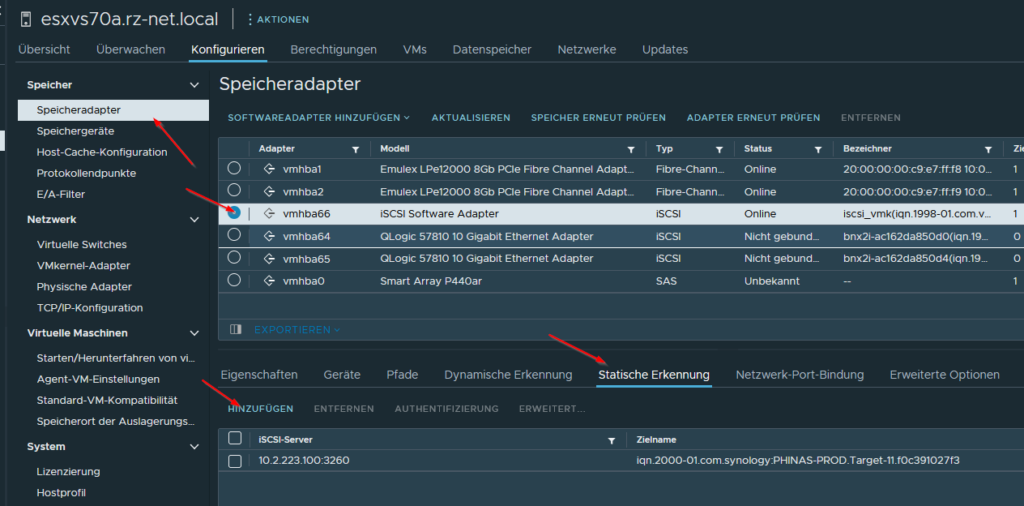
Task: Select the radio button for vmhba64
Action: tap(234, 235)
